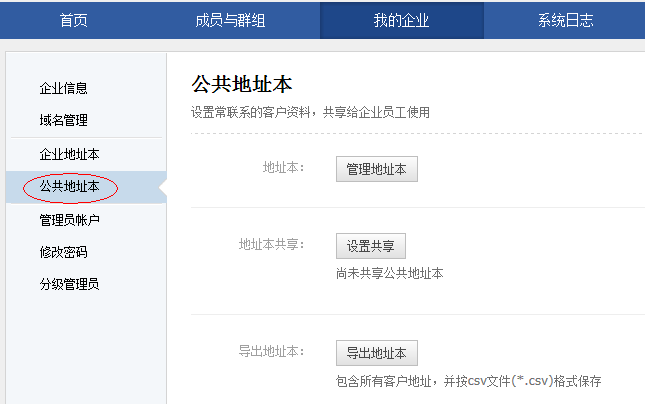Switch to the 成员与群组 tab

230,20
